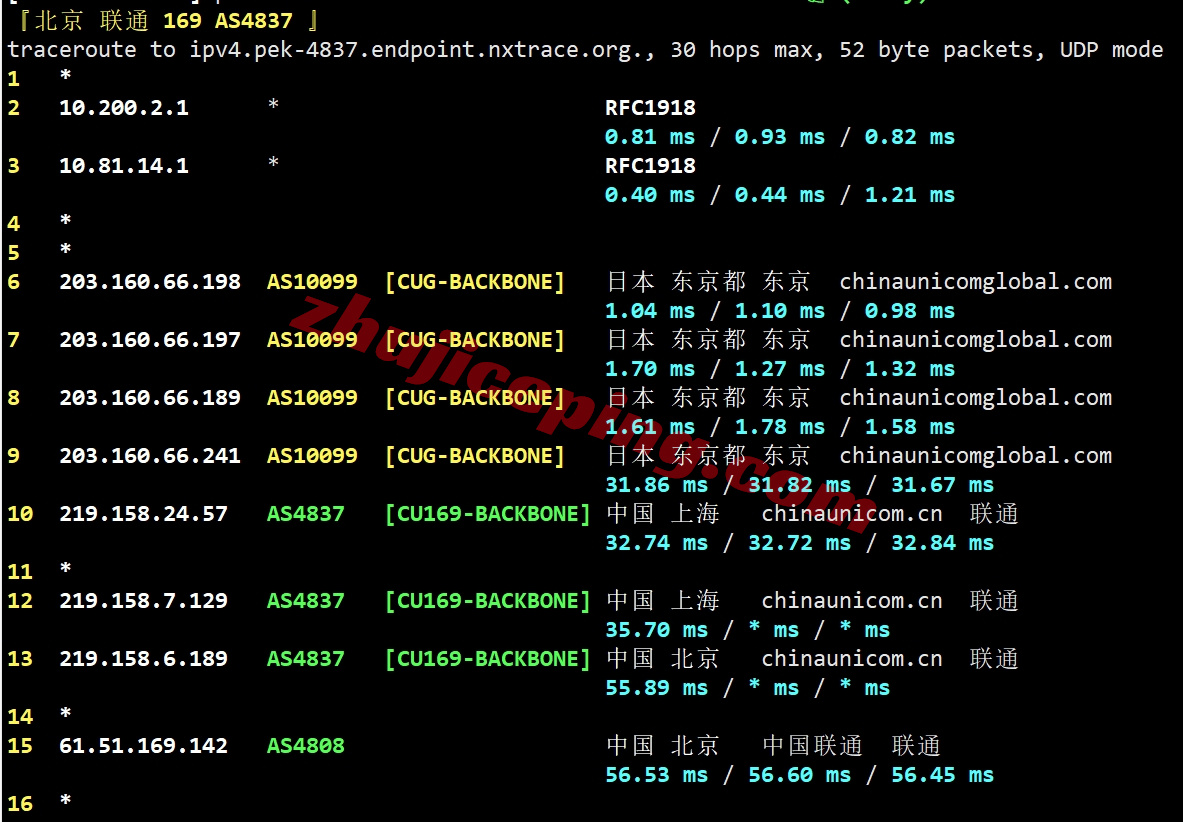
Task: Click latency value 0.81 ms
Action: tap(650, 137)
